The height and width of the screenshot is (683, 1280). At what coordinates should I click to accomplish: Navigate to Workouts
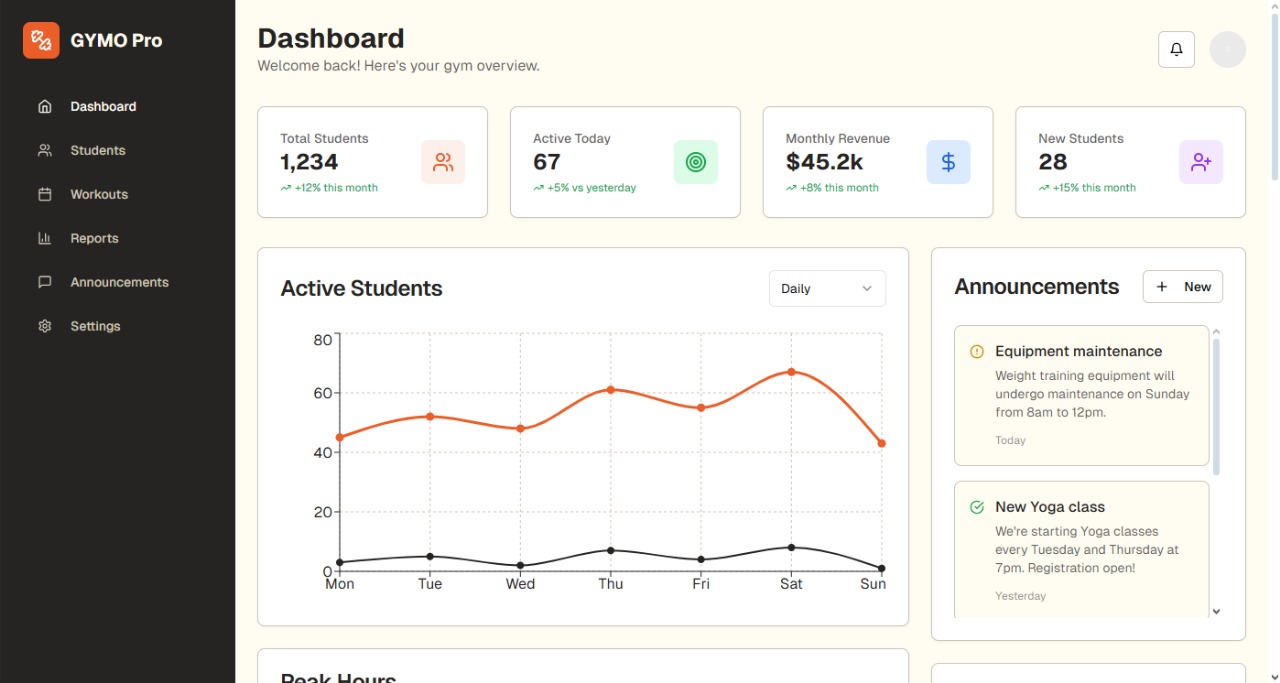(117, 194)
